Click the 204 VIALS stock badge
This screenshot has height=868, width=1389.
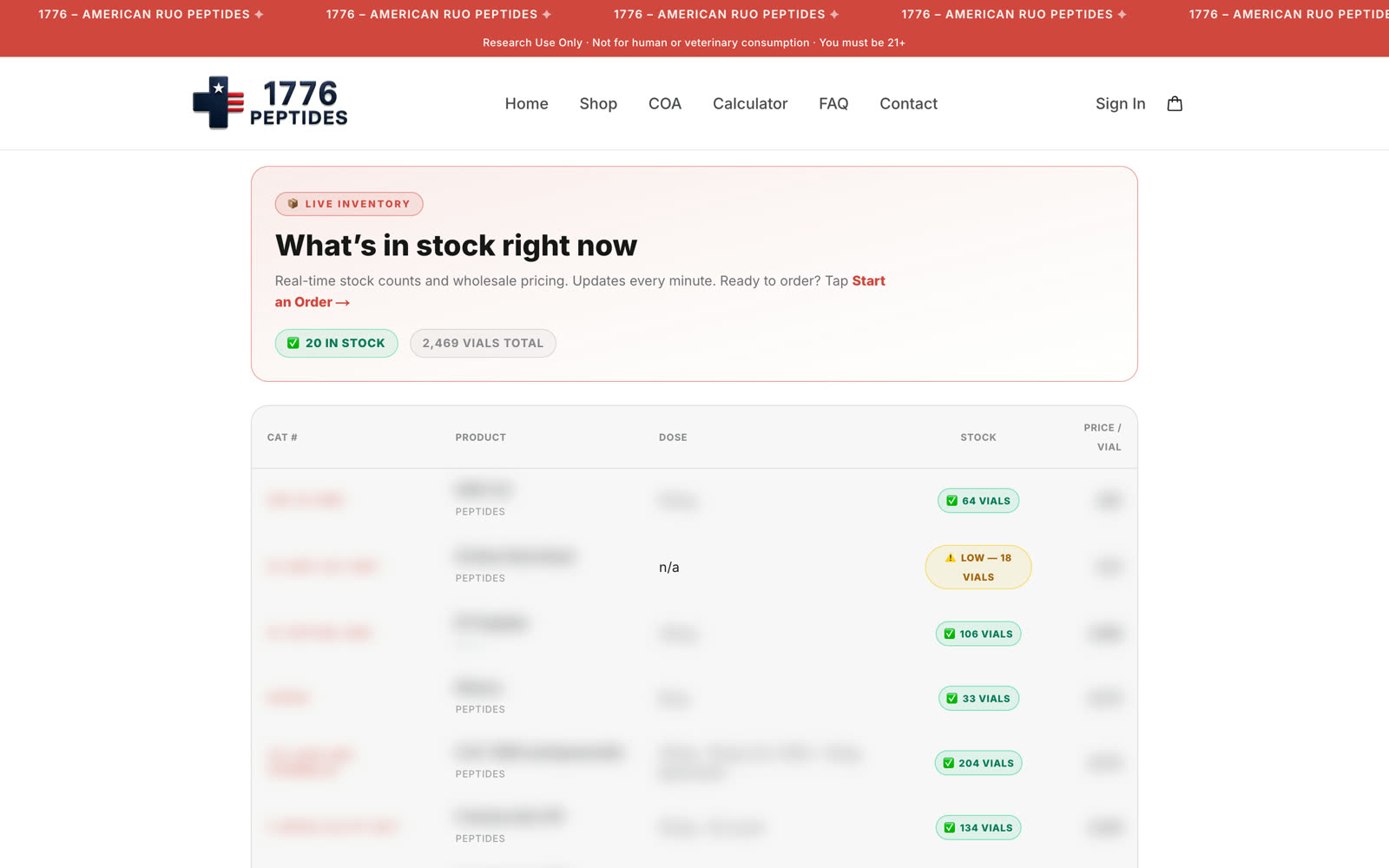point(978,763)
